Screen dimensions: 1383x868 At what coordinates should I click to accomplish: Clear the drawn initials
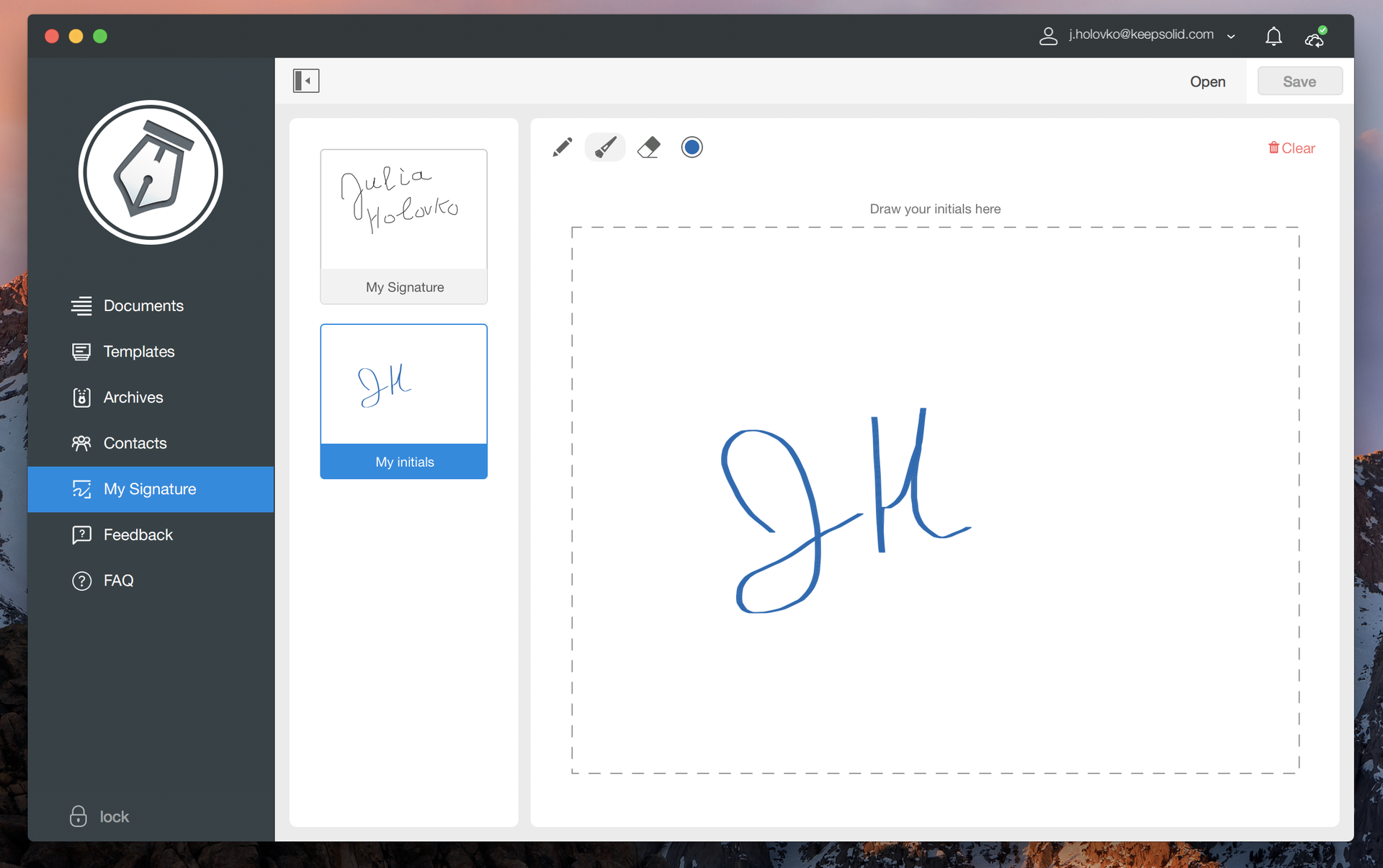point(1292,148)
